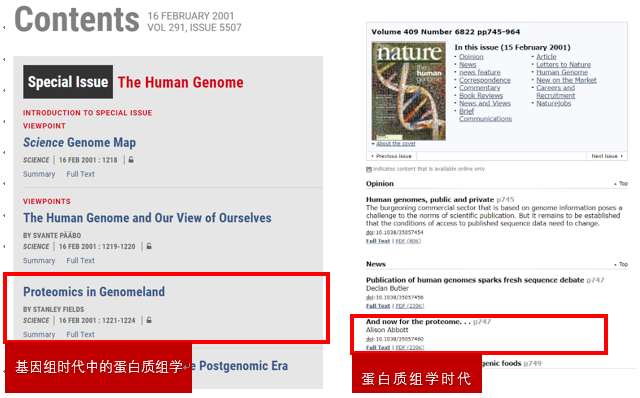Viewport: 640px width, 398px height.
Task: Open PDF of Human genomes, public and private
Action: (408, 241)
